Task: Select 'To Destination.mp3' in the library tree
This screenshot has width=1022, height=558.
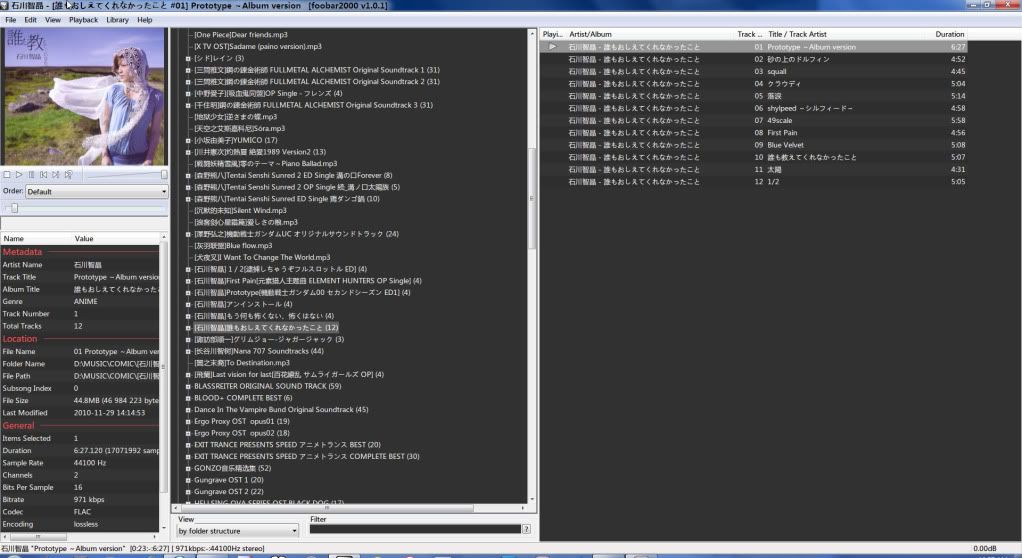Action: 242,363
